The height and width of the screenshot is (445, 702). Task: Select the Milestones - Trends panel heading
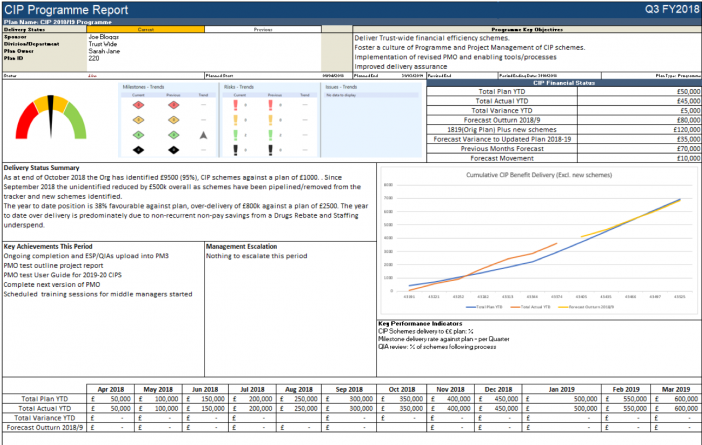click(143, 87)
